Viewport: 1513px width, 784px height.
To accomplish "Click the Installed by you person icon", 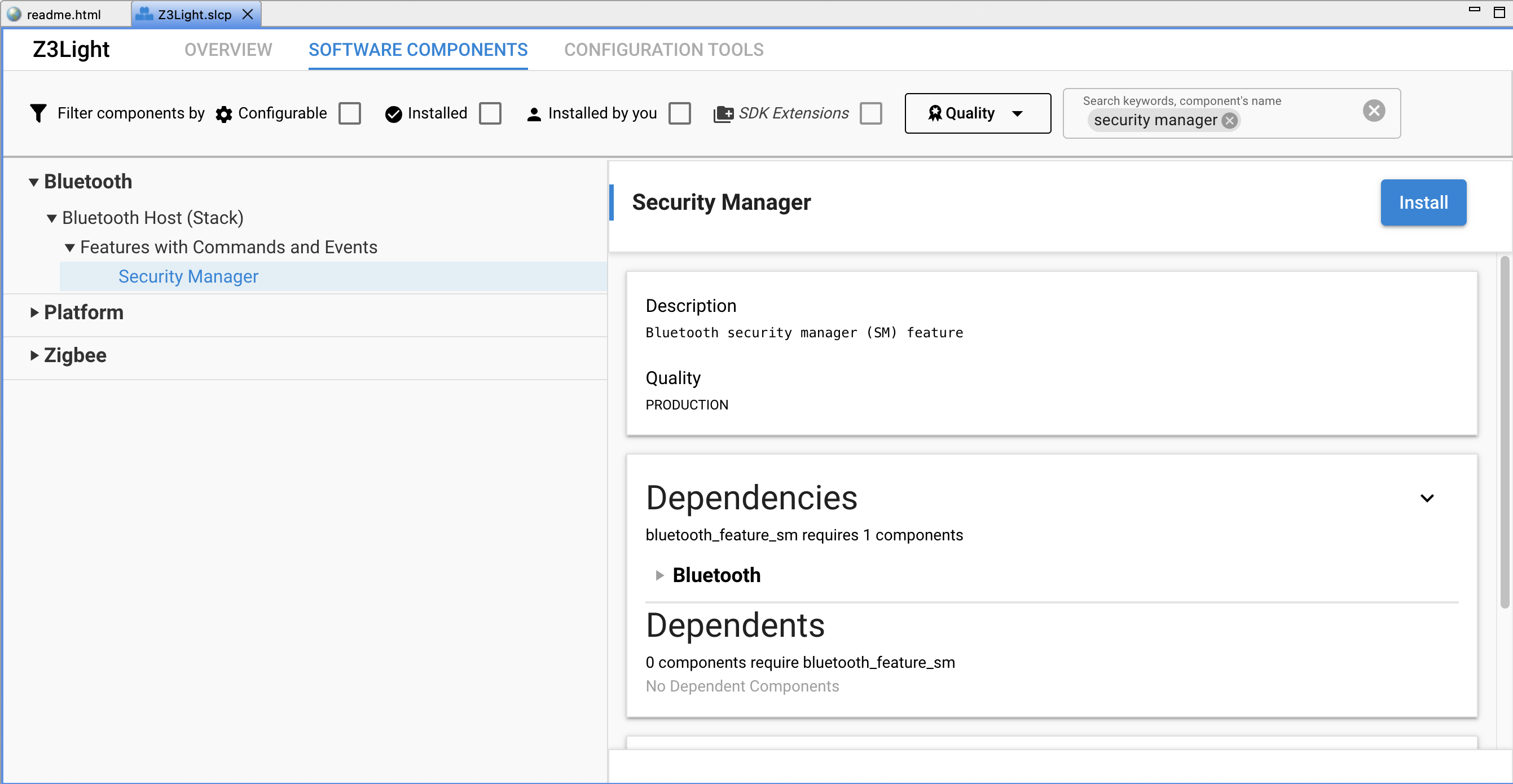I will coord(534,114).
